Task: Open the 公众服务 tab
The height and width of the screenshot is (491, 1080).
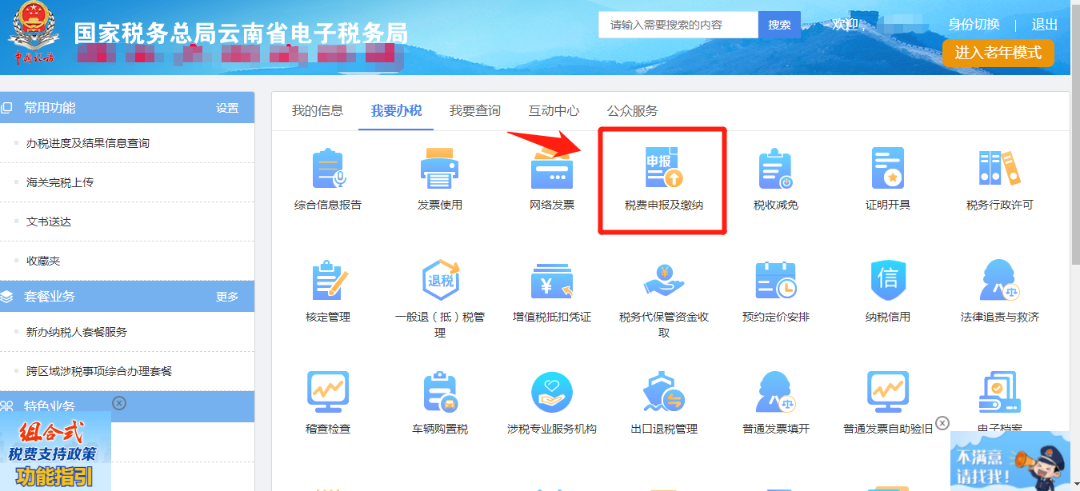Action: pyautogui.click(x=632, y=111)
